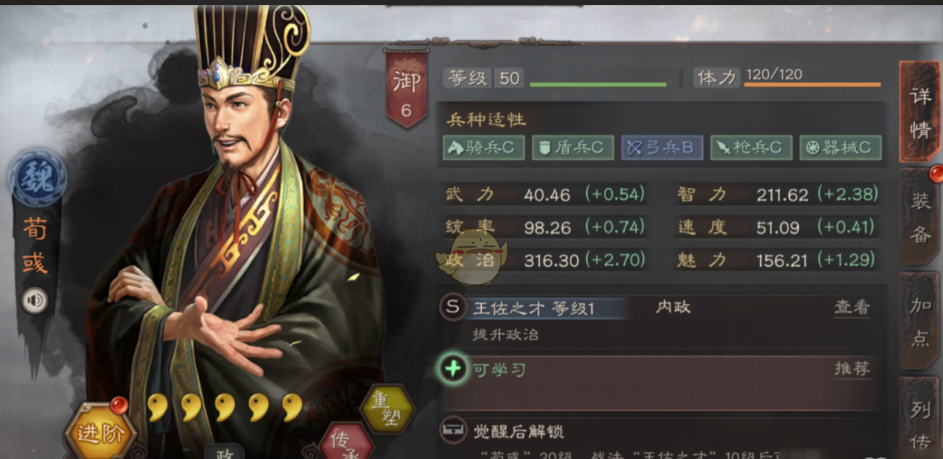The image size is (943, 459).
Task: Switch to the 装备 side tab
Action: 920,218
